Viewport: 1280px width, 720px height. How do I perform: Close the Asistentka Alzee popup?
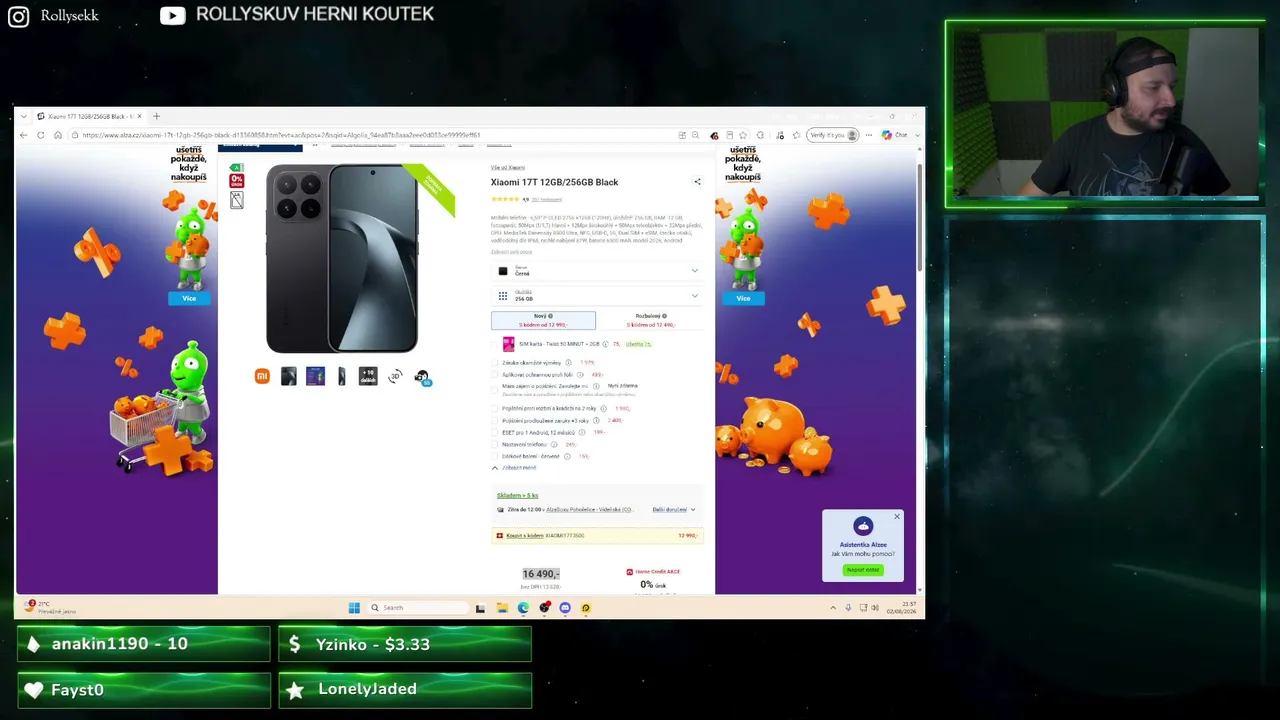[x=897, y=517]
